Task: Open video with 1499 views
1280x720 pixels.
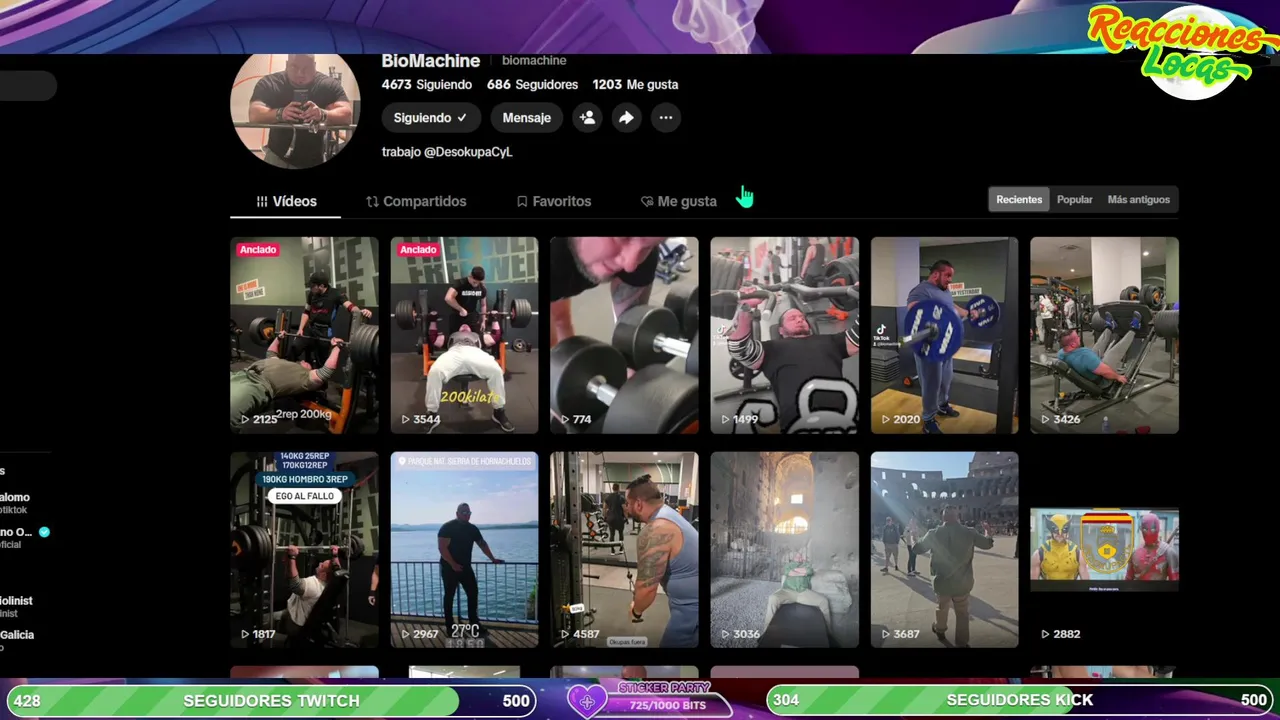Action: 784,335
